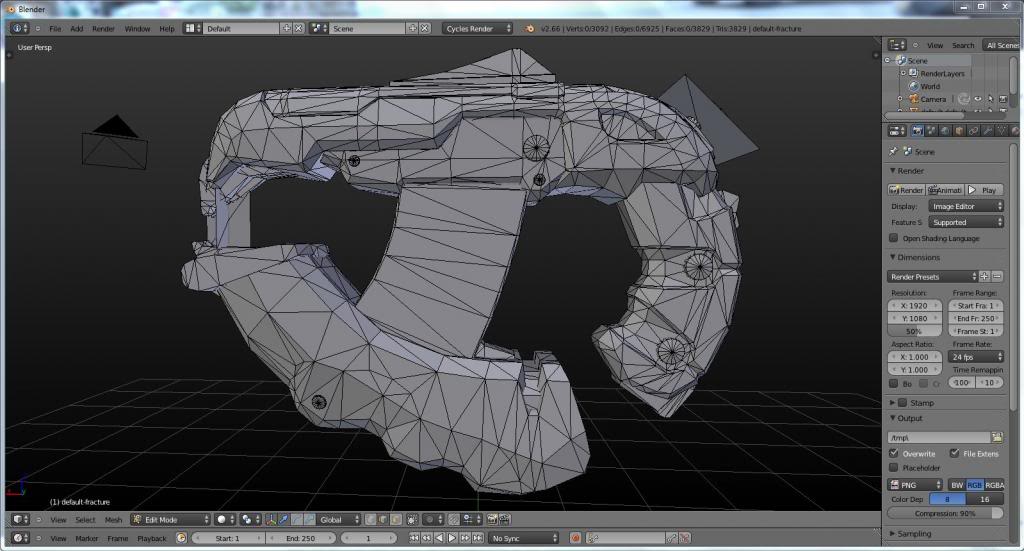Select vertex select mode
The image size is (1024, 551).
point(371,520)
